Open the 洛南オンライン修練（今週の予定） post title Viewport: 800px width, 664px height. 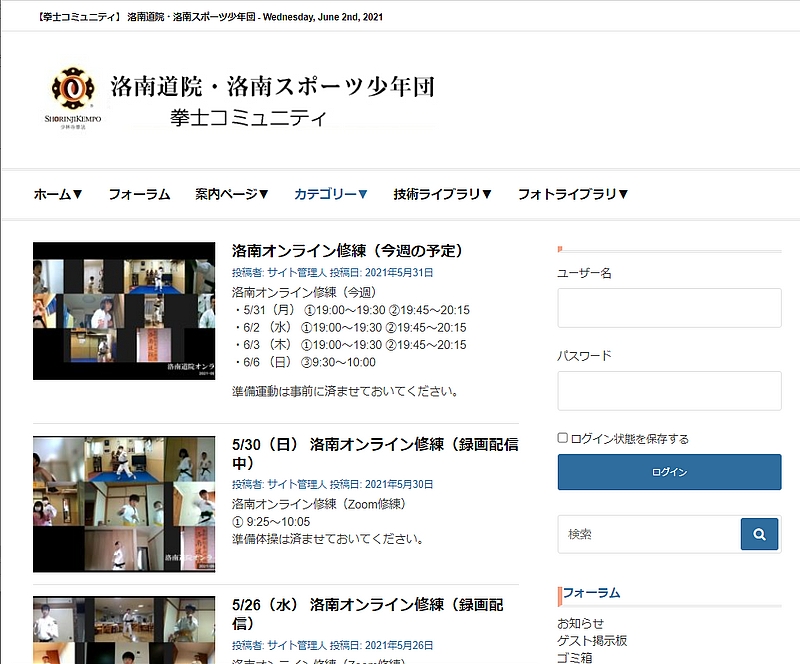(347, 251)
